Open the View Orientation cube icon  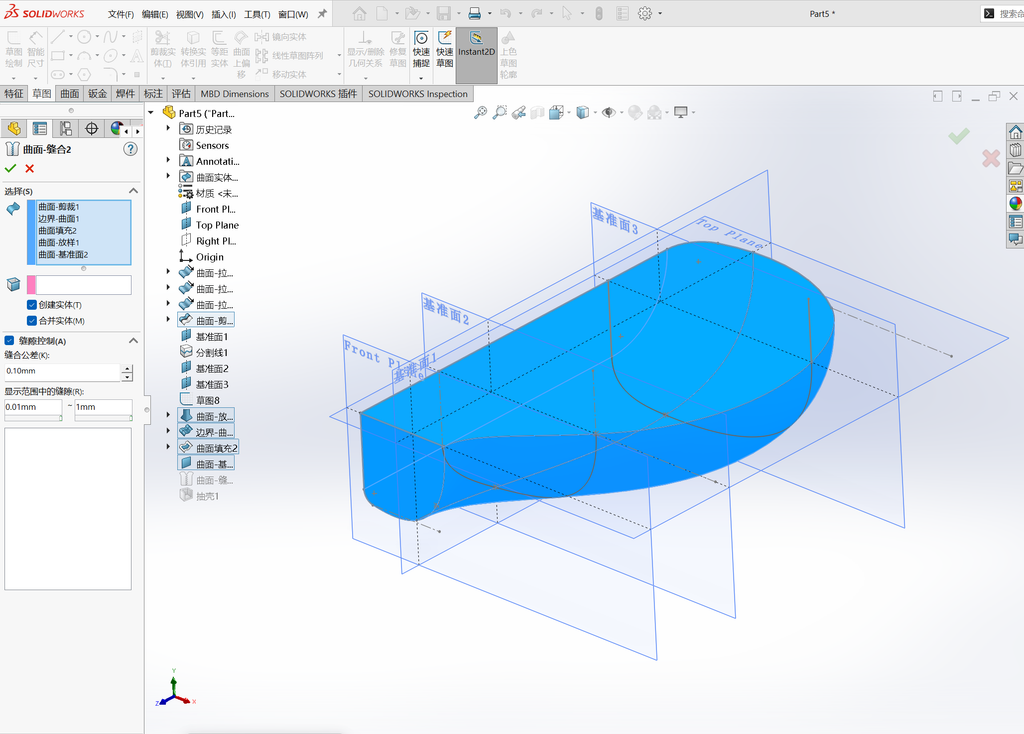556,112
